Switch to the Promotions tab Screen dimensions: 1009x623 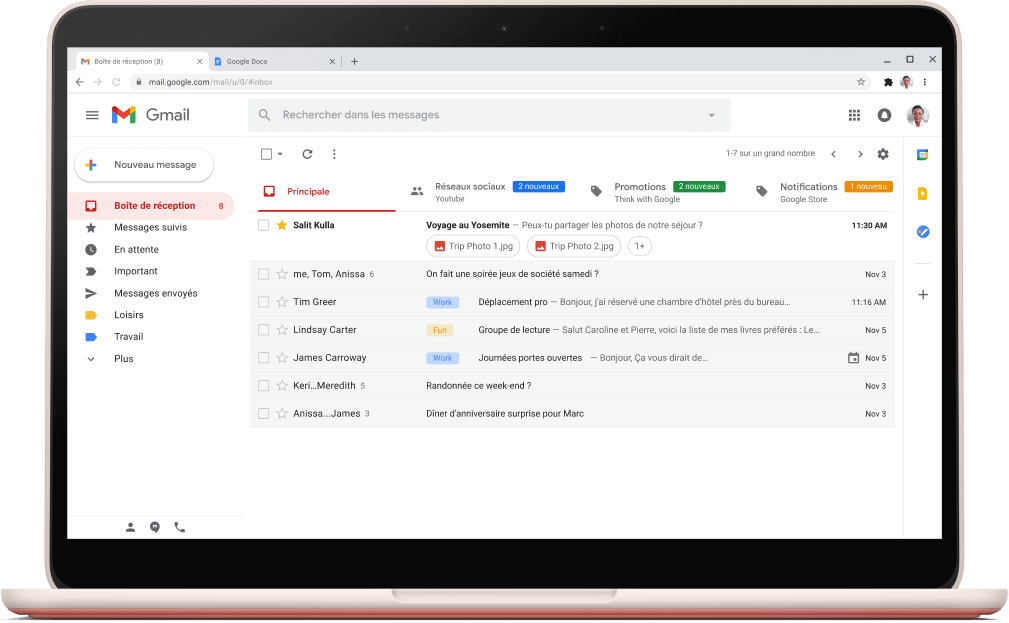pyautogui.click(x=640, y=191)
